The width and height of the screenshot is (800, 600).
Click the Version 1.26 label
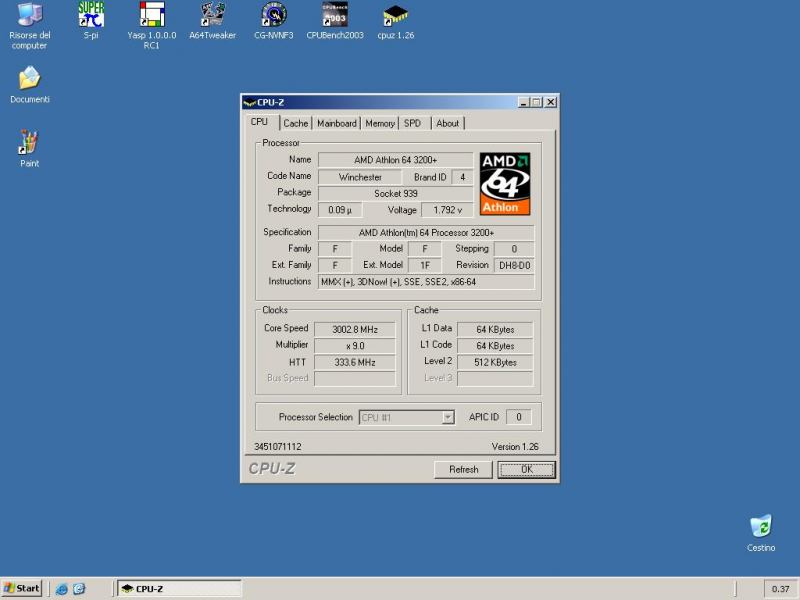(515, 446)
